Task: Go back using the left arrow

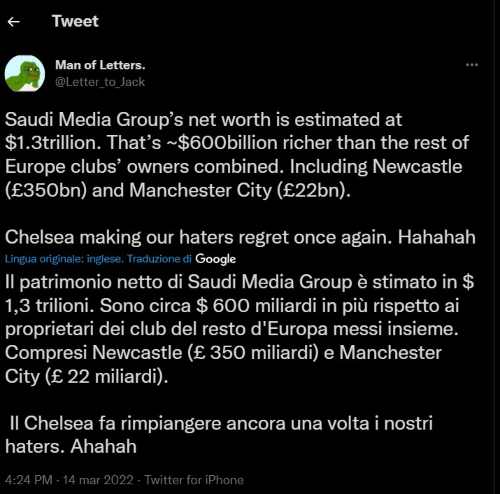Action: click(x=14, y=22)
